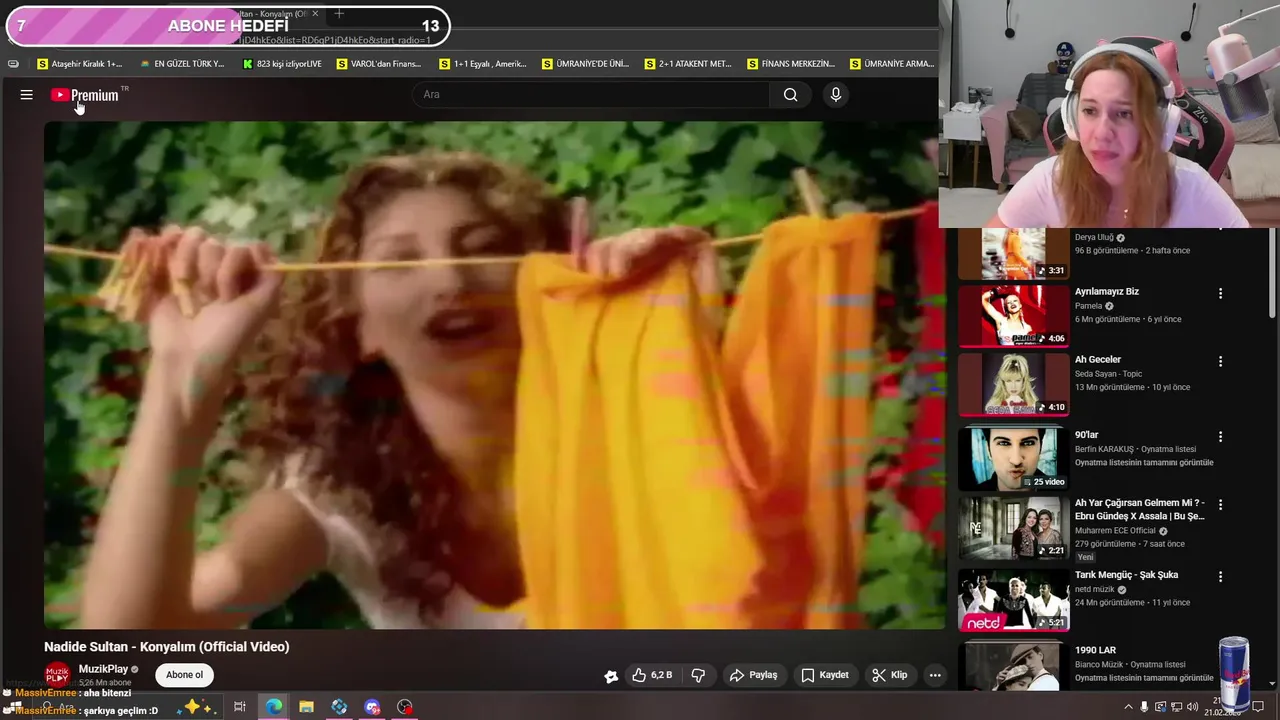Open Ah Yar Çağırsan Gelmem Mi thumbnail
This screenshot has width=1280, height=720.
coord(1014,527)
